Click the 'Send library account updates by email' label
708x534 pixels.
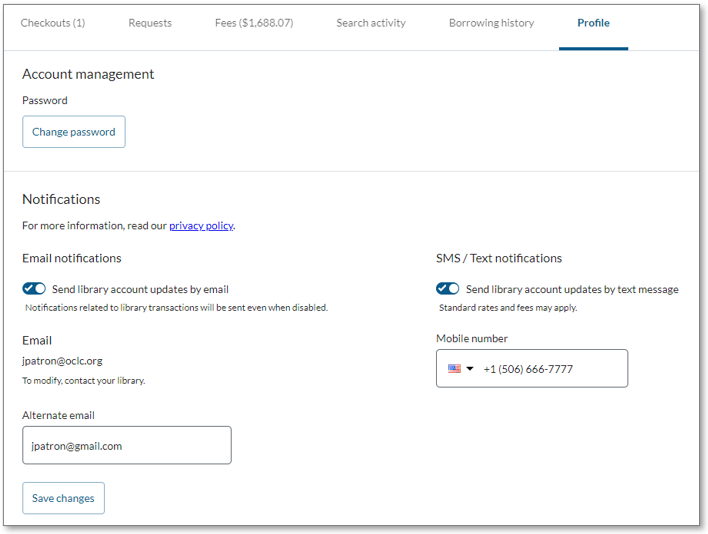coord(140,290)
